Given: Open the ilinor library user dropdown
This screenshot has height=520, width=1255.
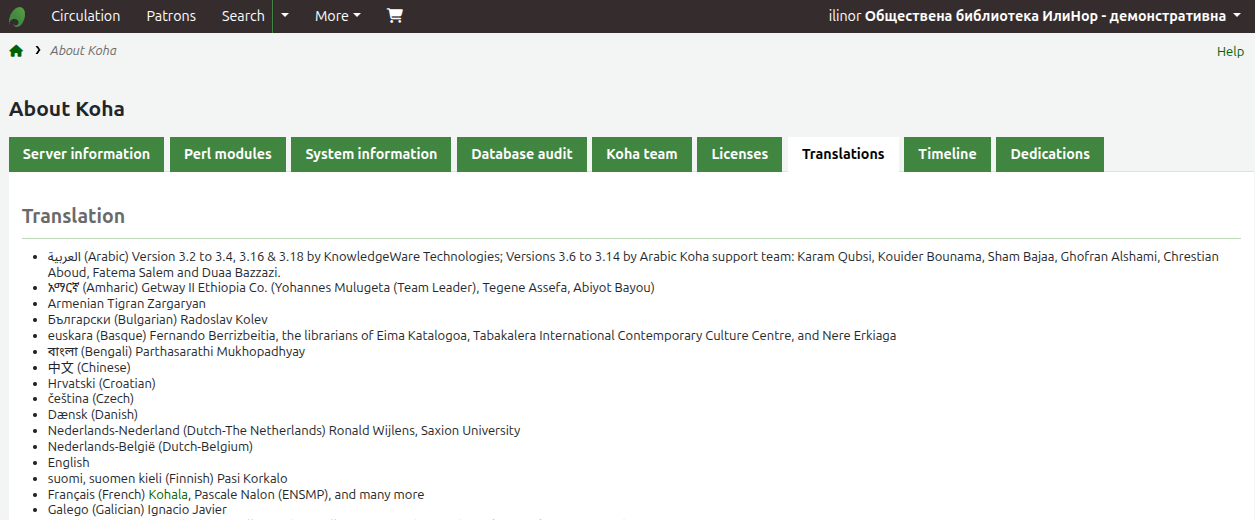Looking at the screenshot, I should click(x=1035, y=16).
